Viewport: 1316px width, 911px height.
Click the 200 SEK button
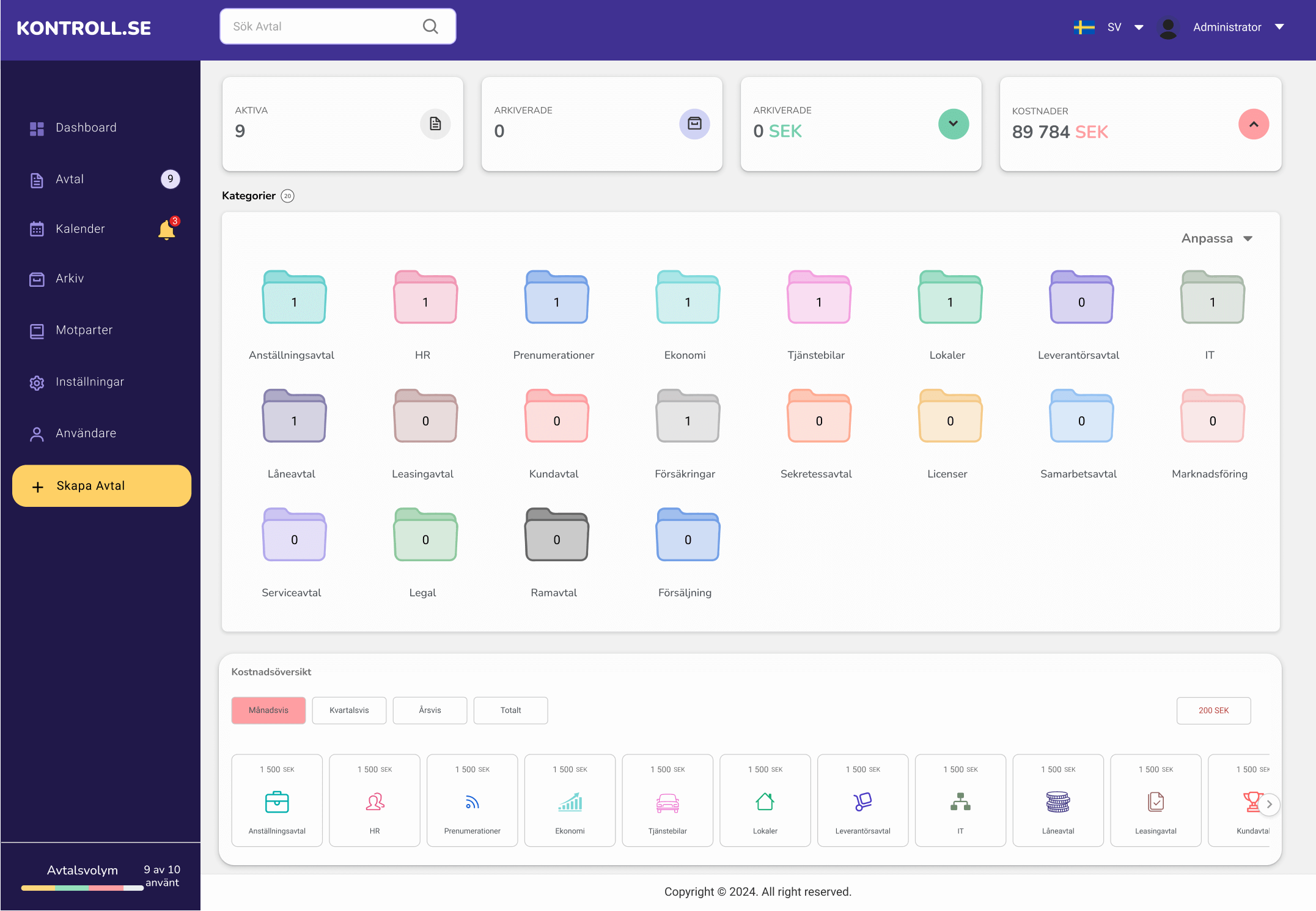coord(1213,710)
